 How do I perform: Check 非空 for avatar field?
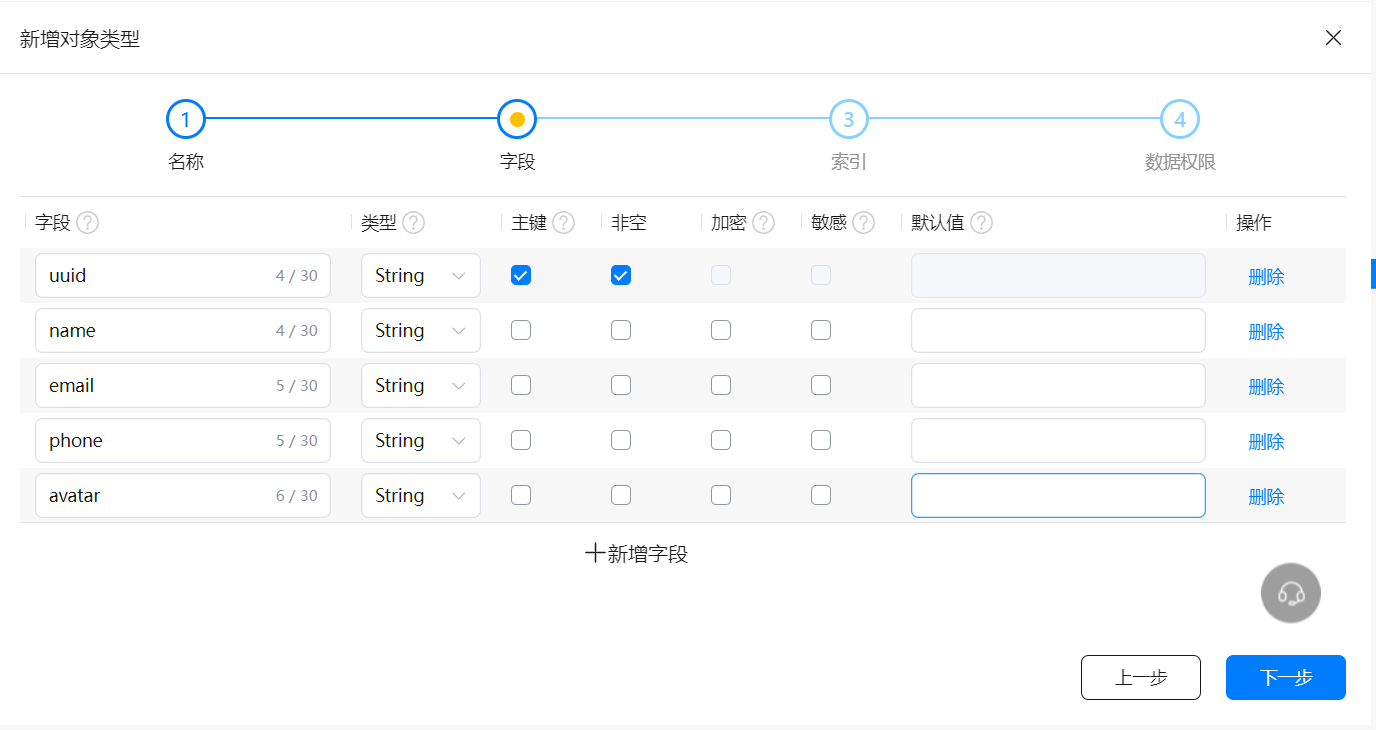(x=621, y=495)
